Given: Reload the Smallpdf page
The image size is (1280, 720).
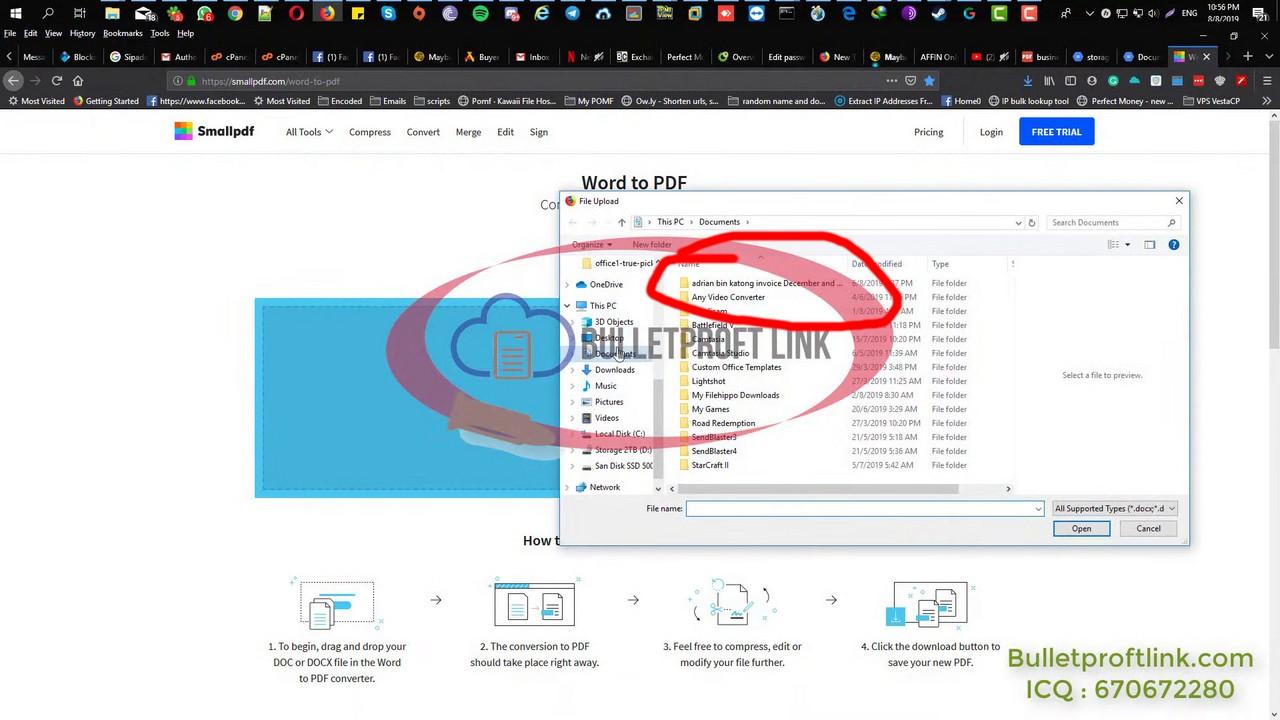Looking at the screenshot, I should (x=57, y=81).
